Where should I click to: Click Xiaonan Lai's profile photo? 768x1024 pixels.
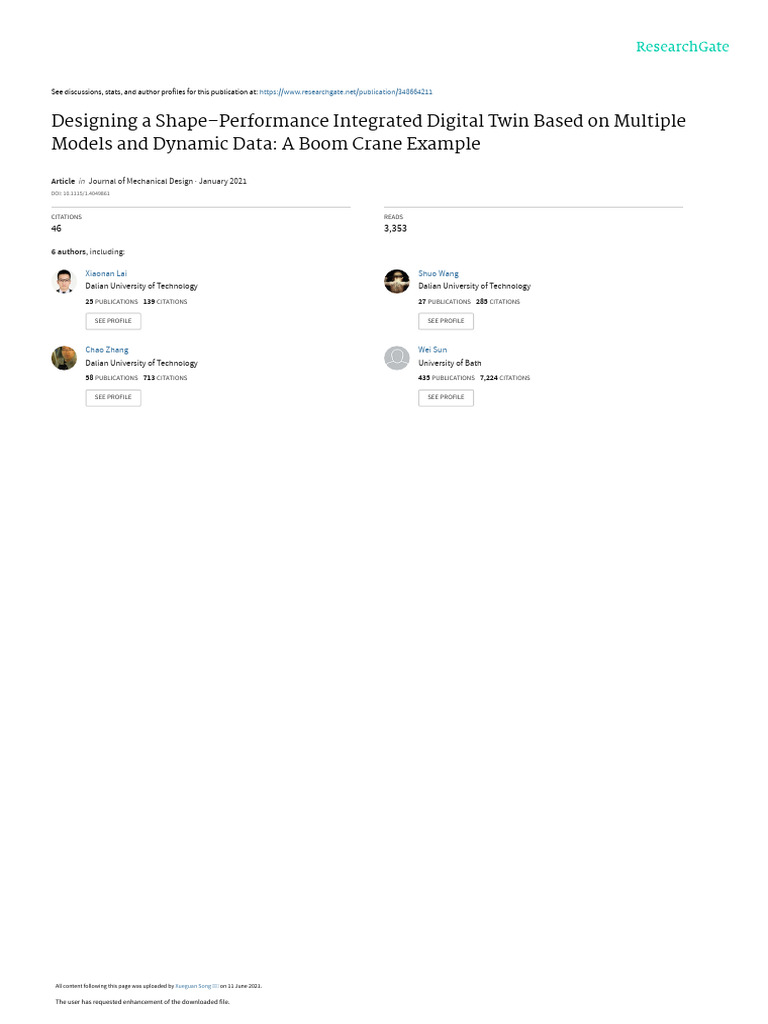(64, 281)
